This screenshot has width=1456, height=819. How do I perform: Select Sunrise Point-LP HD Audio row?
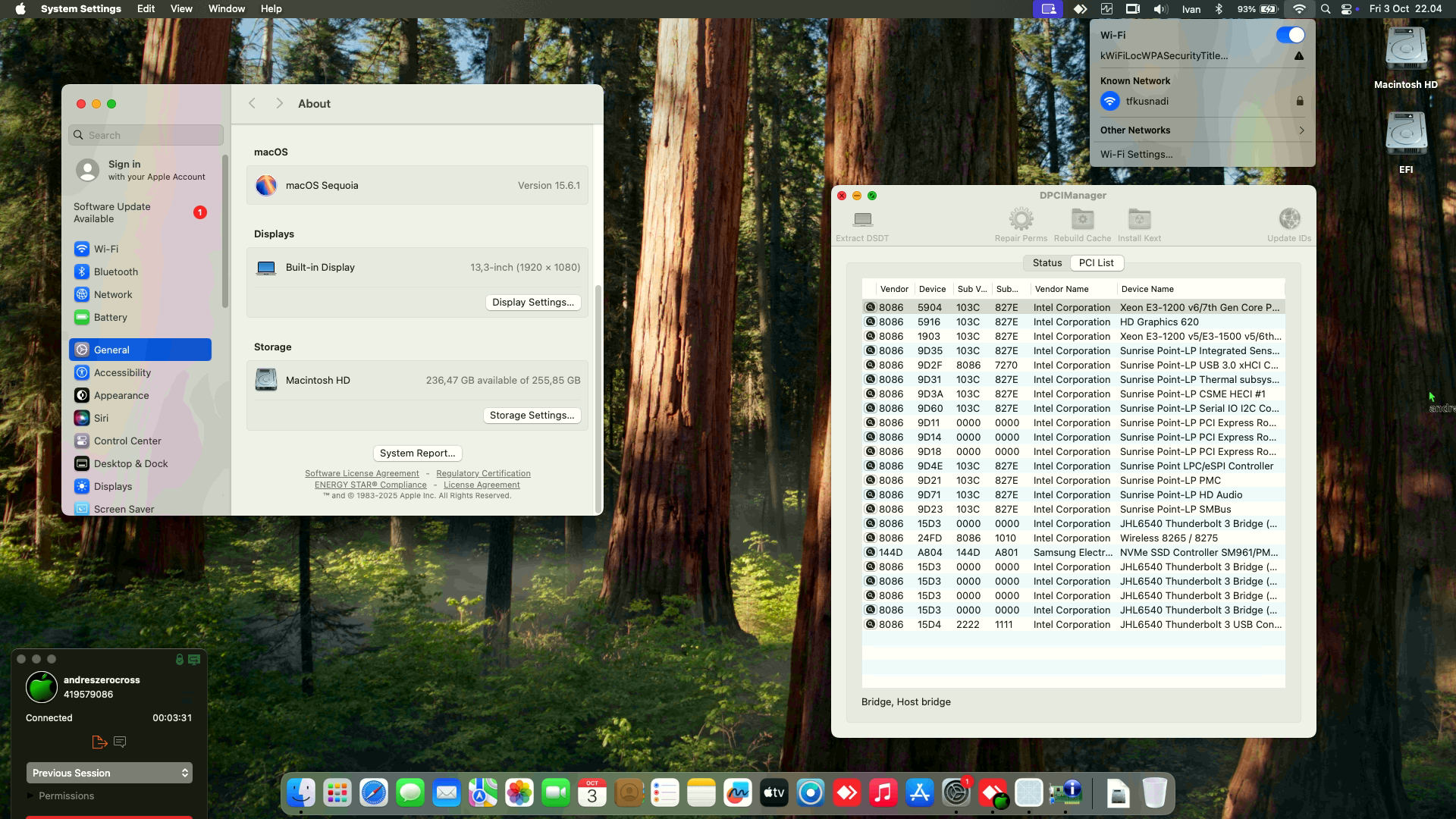tap(1073, 494)
